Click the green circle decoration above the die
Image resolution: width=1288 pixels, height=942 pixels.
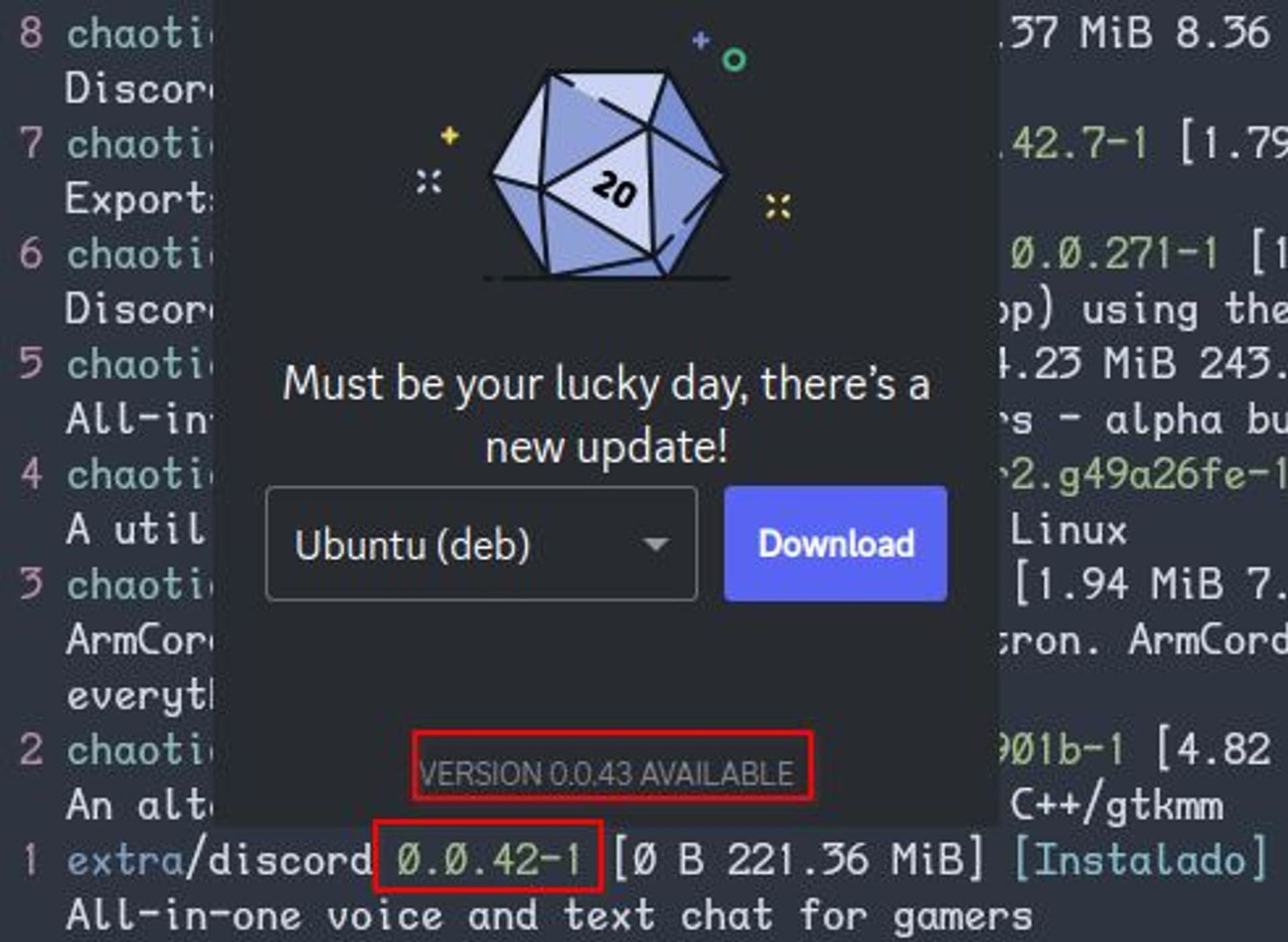tap(734, 60)
